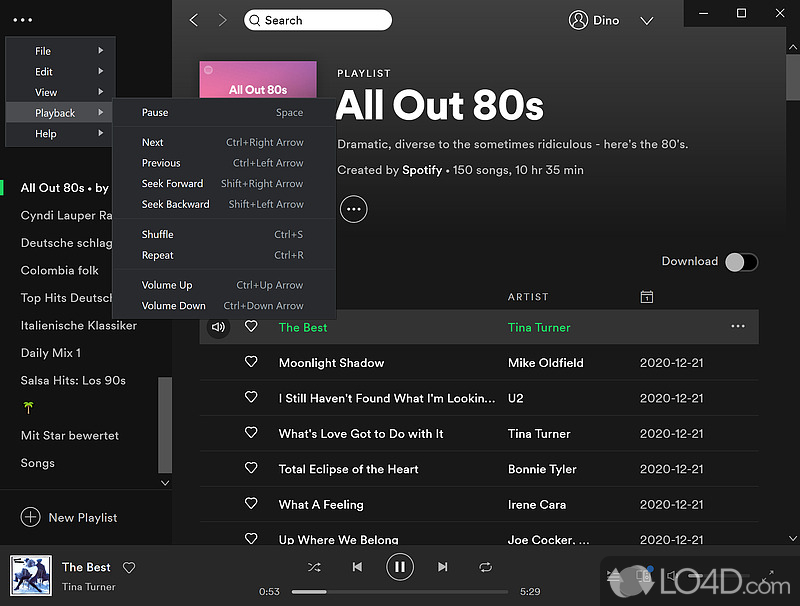Skip to previous track in player bar
This screenshot has height=606, width=800.
[x=357, y=567]
